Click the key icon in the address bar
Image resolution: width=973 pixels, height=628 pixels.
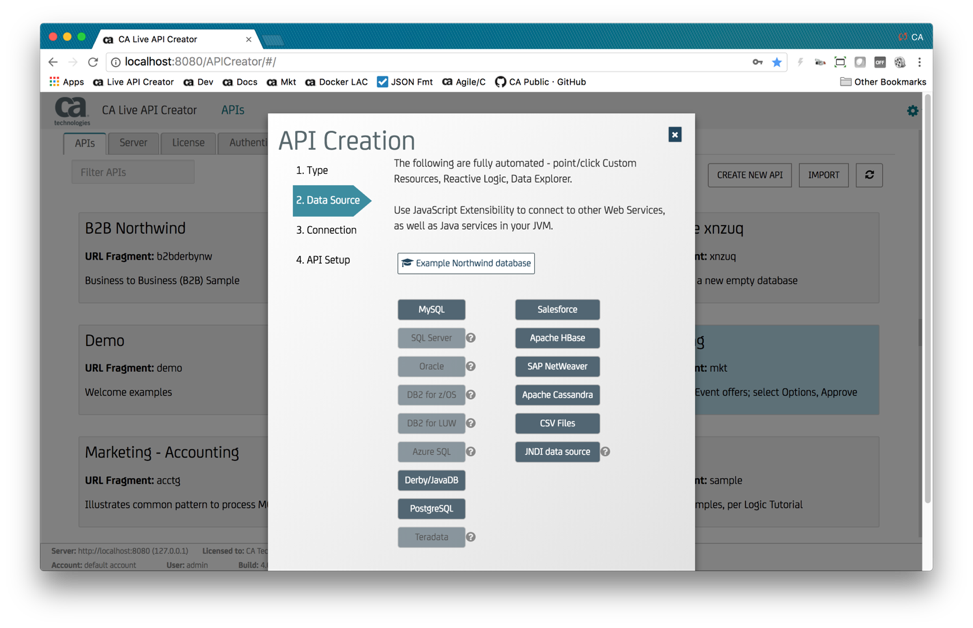[758, 62]
